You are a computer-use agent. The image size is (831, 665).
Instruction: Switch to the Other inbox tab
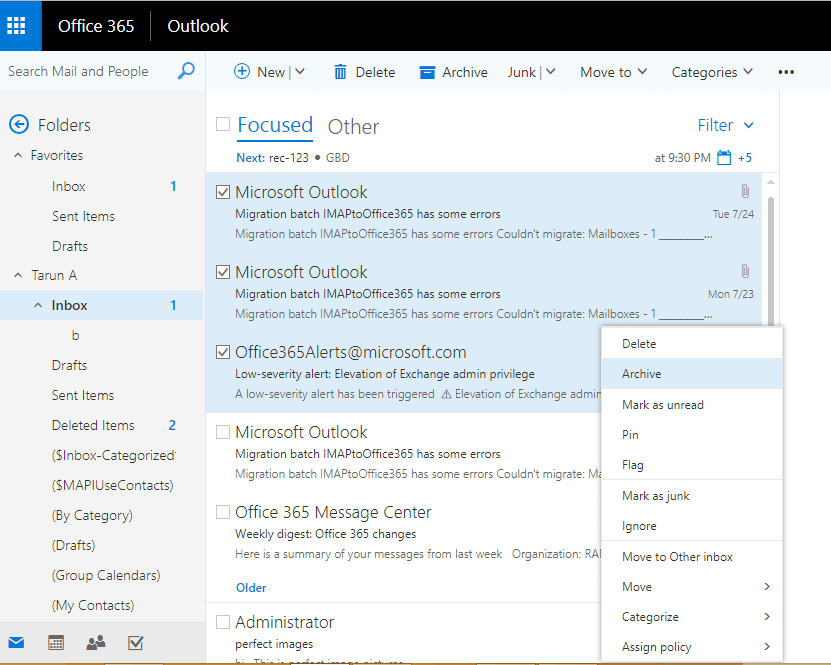click(353, 127)
